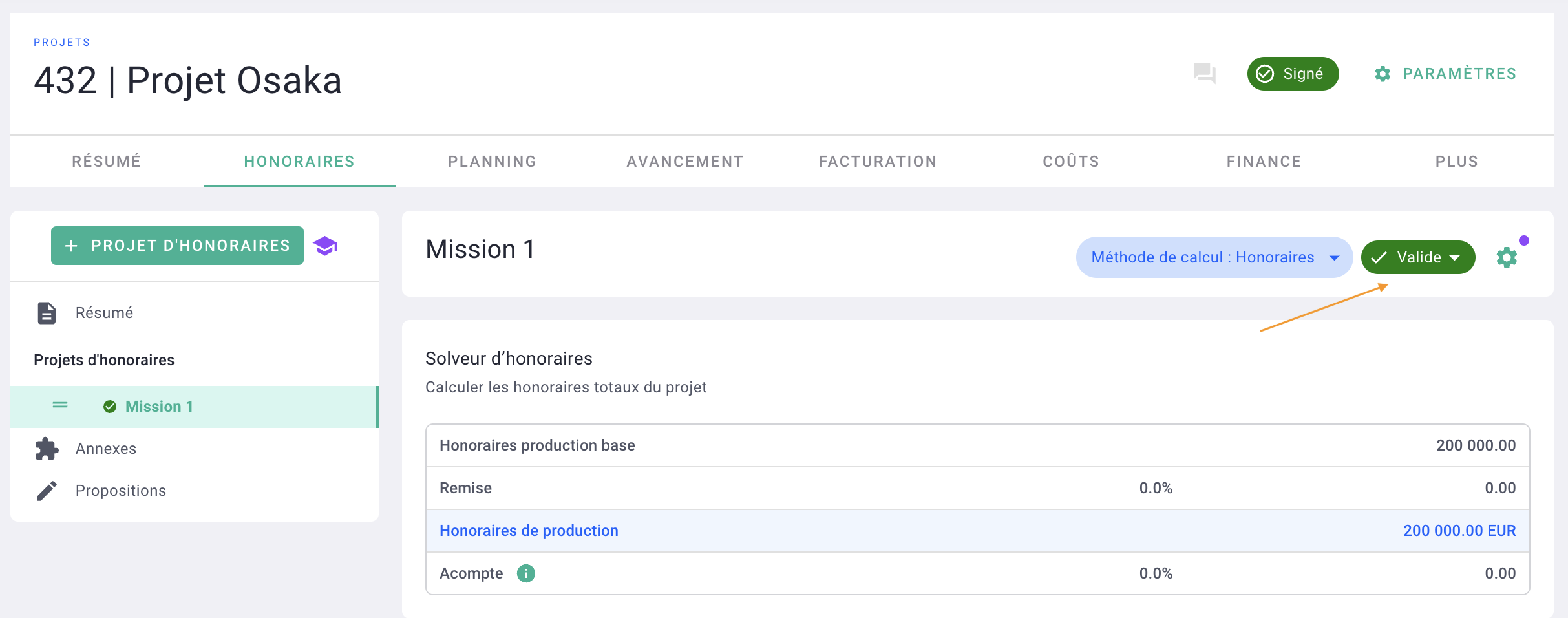Click the 432 | Projet Osaka title
Screen dimensions: 1568x618
pyautogui.click(x=187, y=81)
